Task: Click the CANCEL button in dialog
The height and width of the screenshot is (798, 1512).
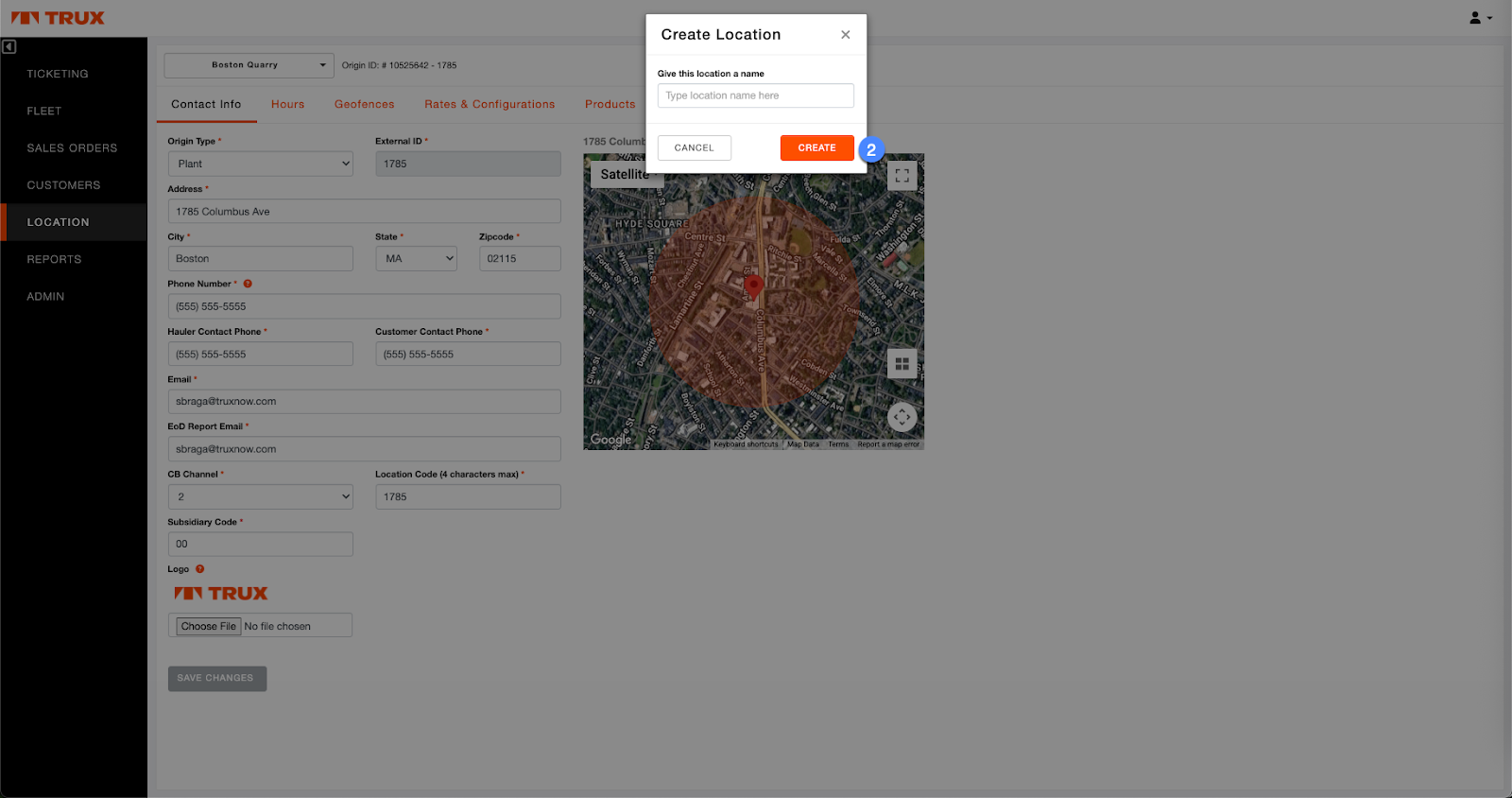Action: (694, 148)
